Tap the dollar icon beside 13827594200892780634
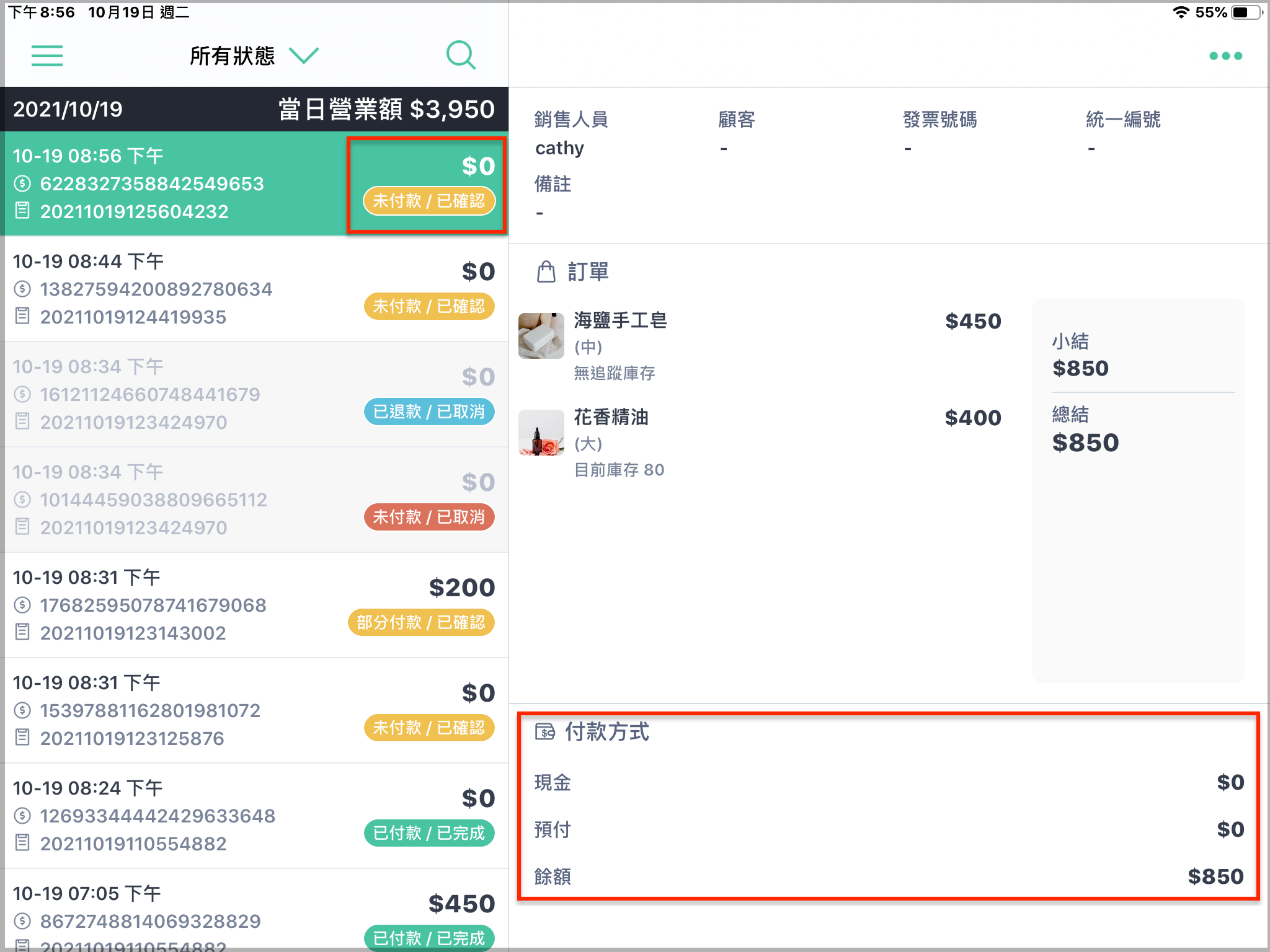This screenshot has height=952, width=1270. pos(22,289)
